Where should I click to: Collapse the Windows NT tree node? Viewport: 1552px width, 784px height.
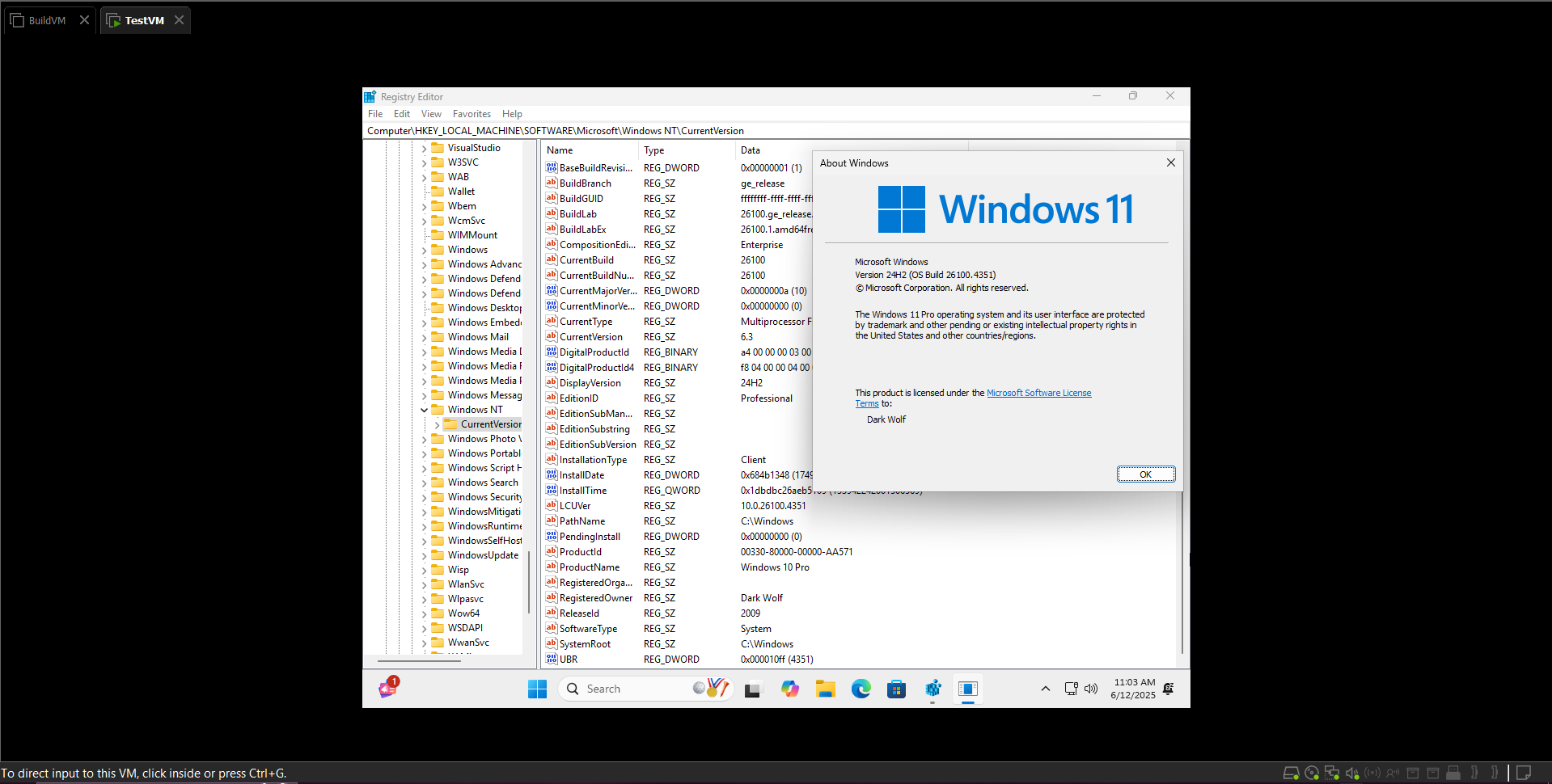pos(424,410)
